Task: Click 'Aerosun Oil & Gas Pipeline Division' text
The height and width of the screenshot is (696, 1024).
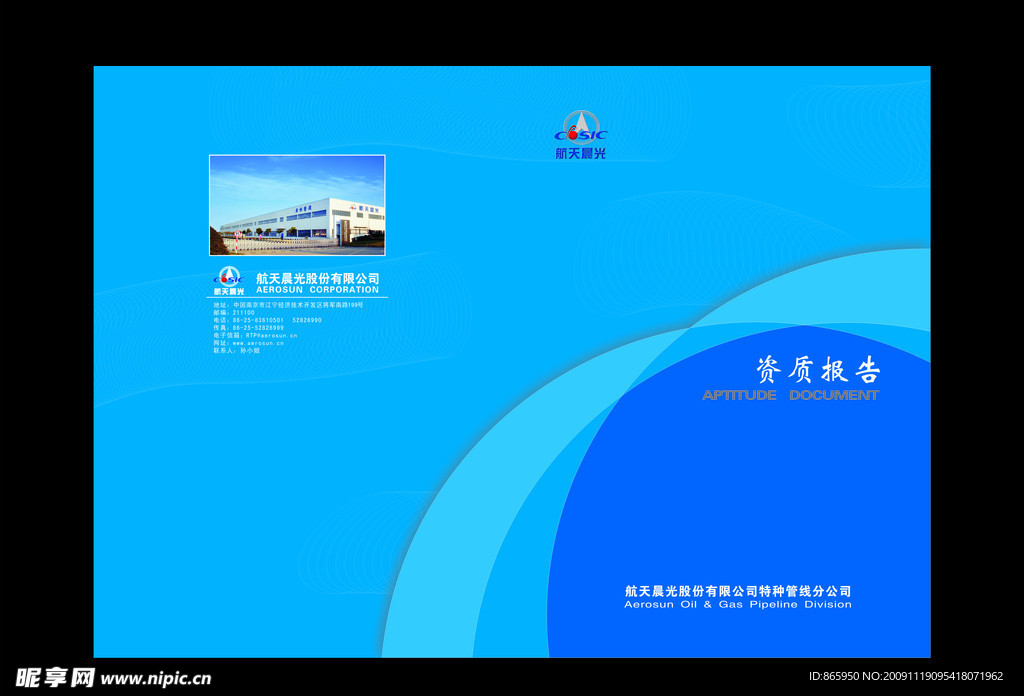Action: 738,605
